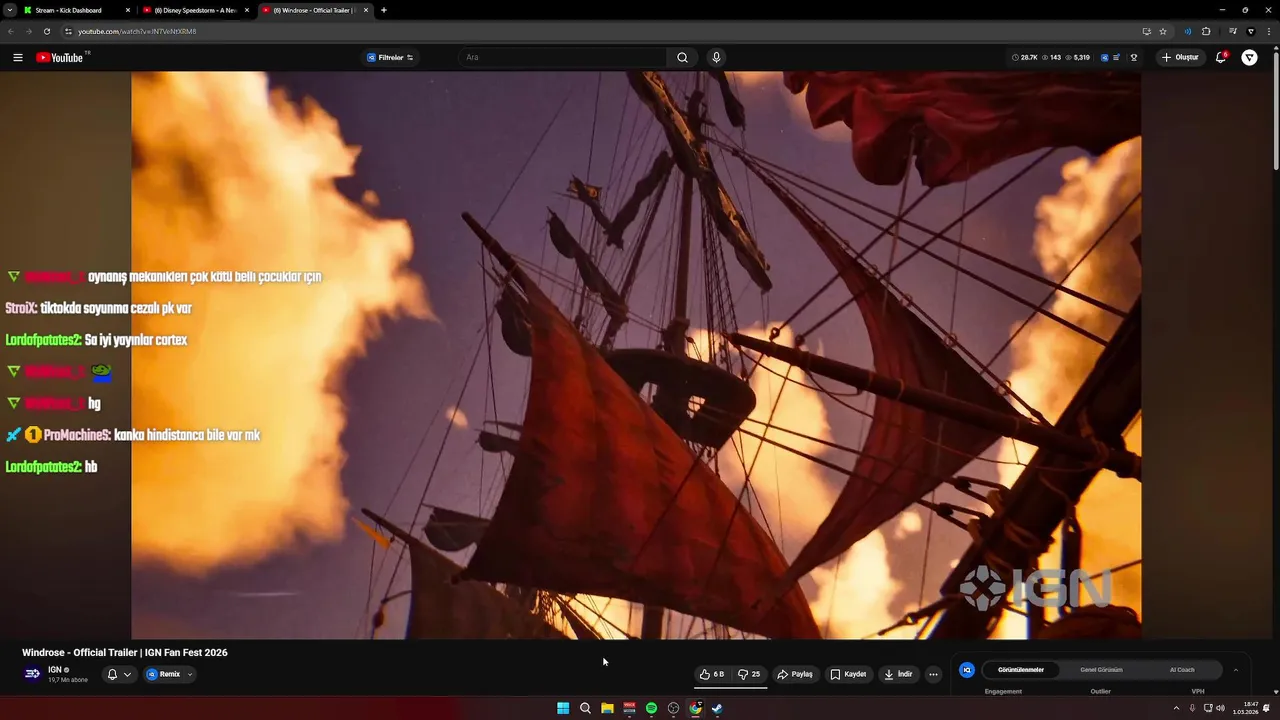The width and height of the screenshot is (1280, 720).
Task: Click the address bar URL
Action: [137, 31]
